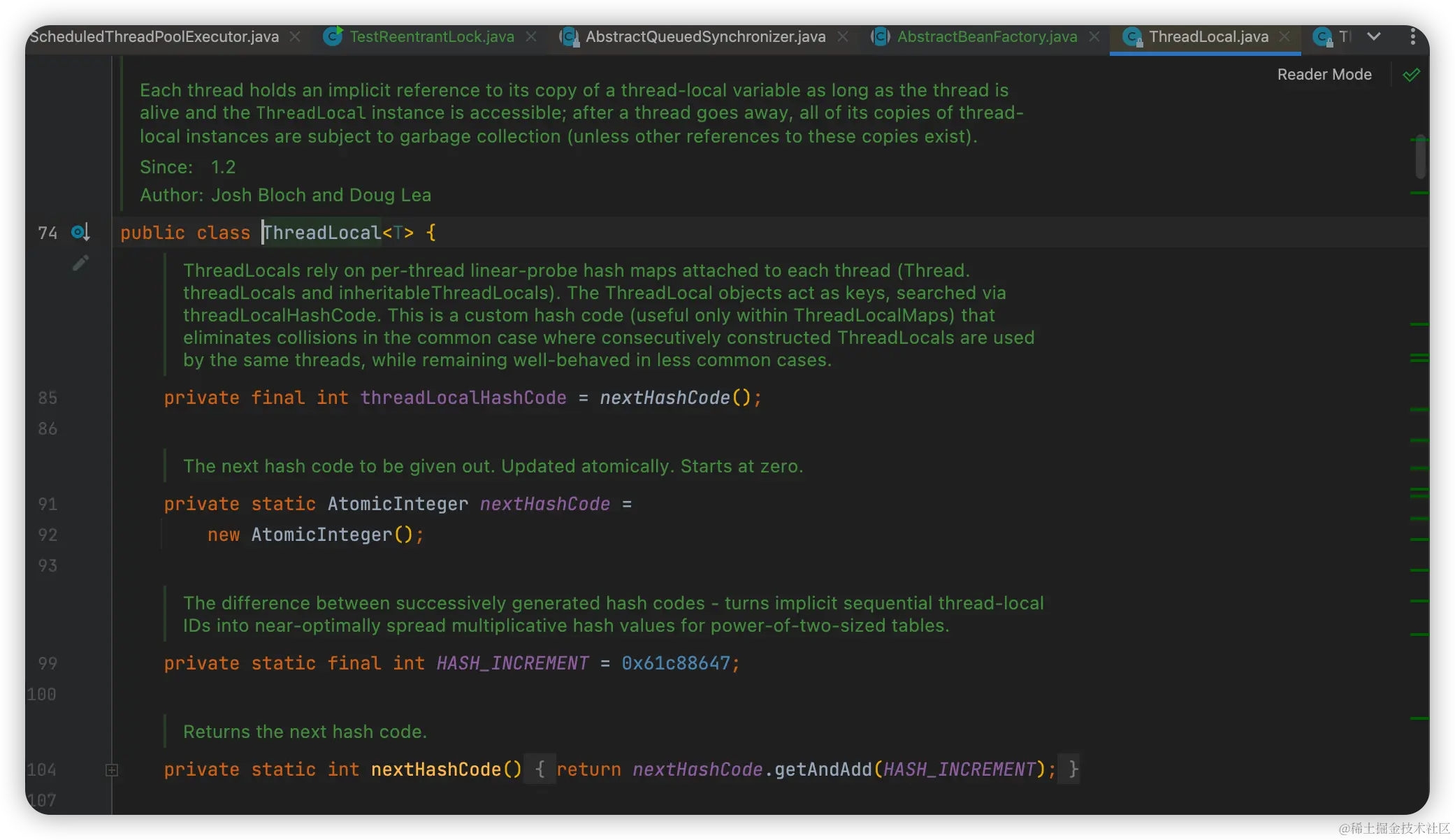Click the HASH_INCREMENT constant in getAndAdd call
This screenshot has width=1455, height=840.
click(959, 769)
